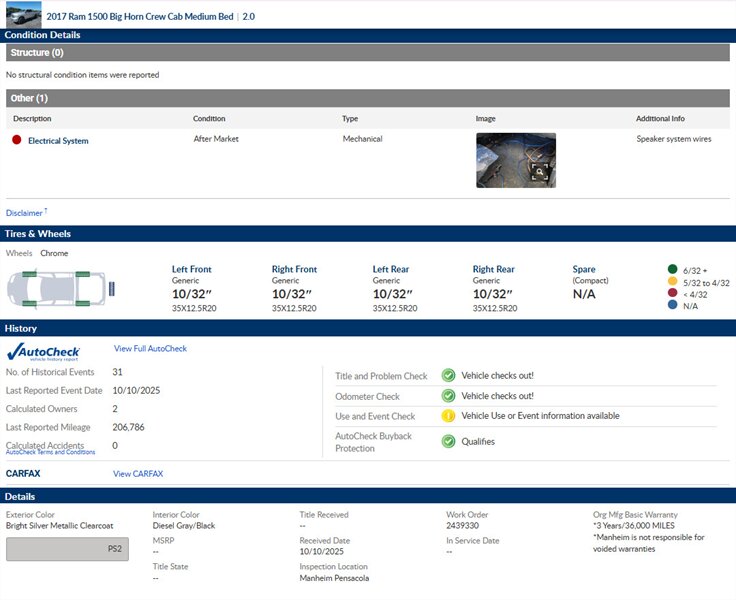Screen dimensions: 736x600
Task: Click the yellow Use and Event warning icon
Action: [449, 416]
